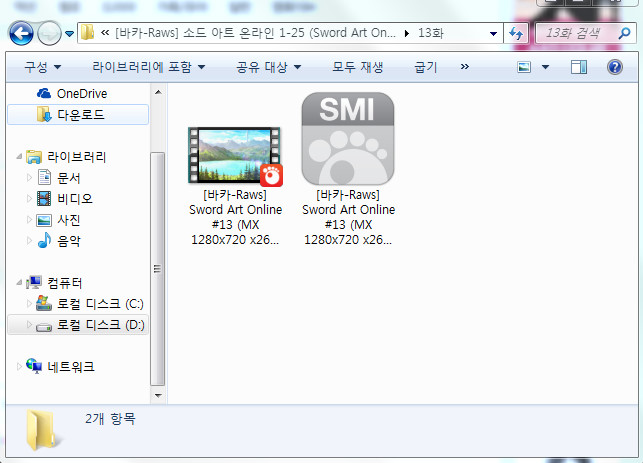Click the greyed Forward arrow button

click(49, 33)
